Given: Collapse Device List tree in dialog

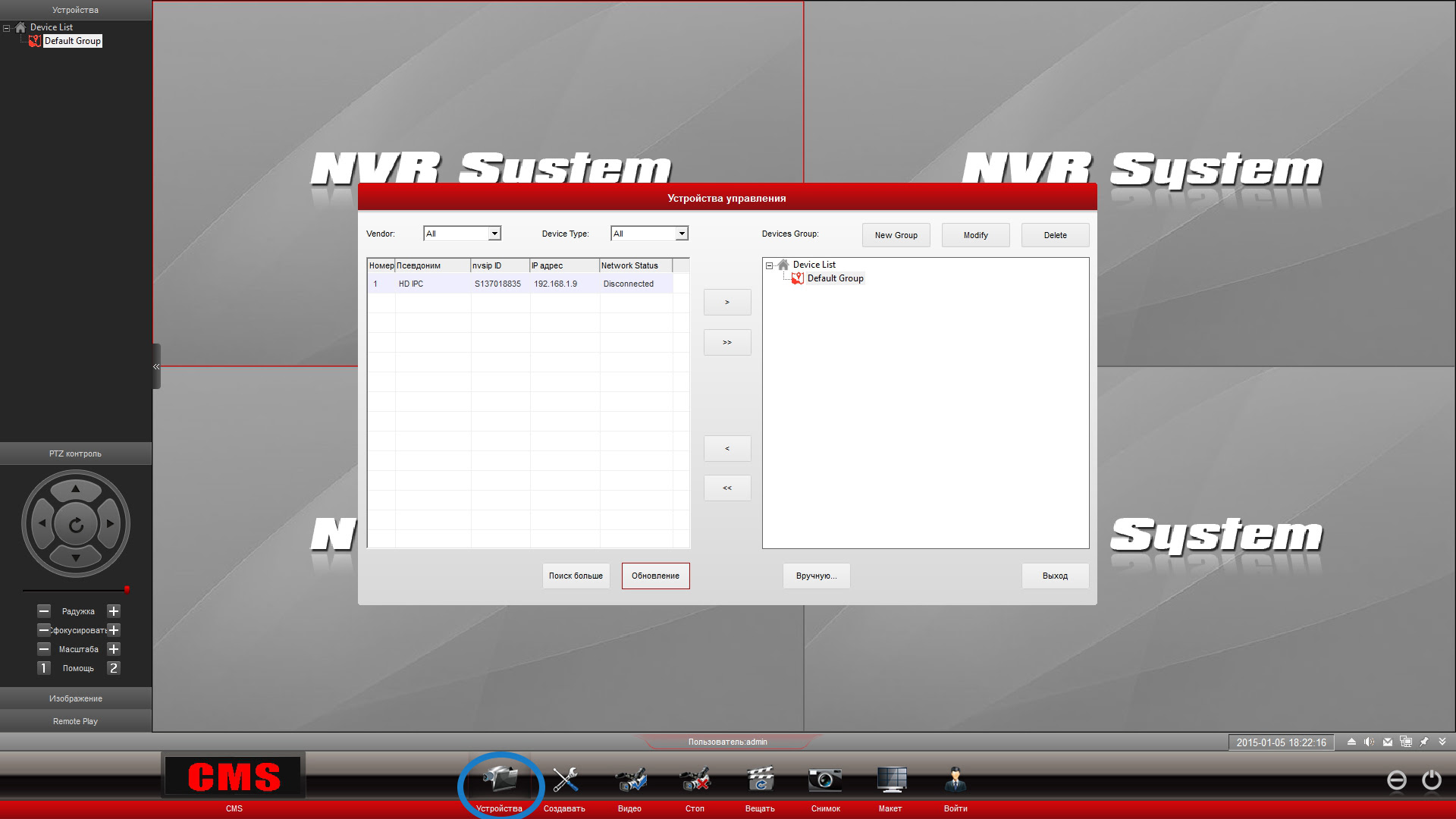Looking at the screenshot, I should point(769,265).
